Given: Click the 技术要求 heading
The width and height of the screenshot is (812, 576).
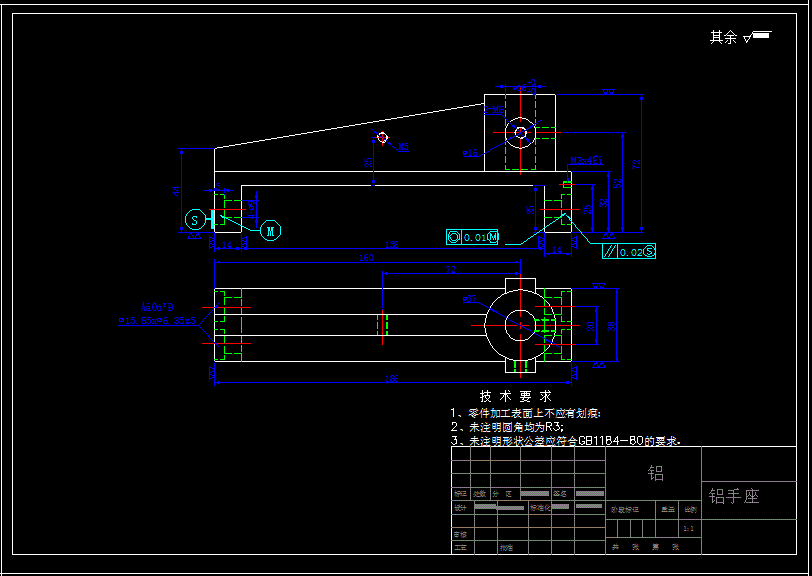Looking at the screenshot, I should (516, 397).
